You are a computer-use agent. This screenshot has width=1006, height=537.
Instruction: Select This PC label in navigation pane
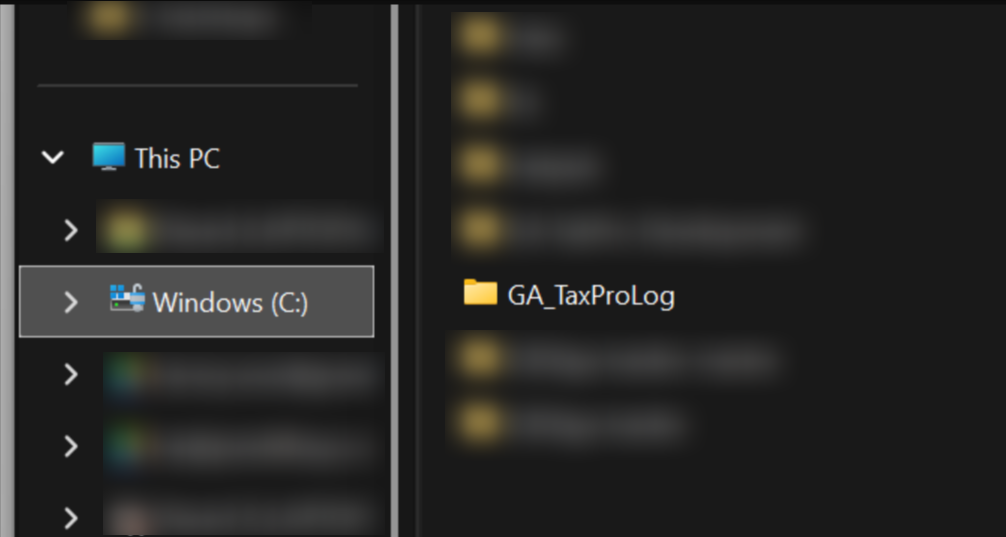177,158
